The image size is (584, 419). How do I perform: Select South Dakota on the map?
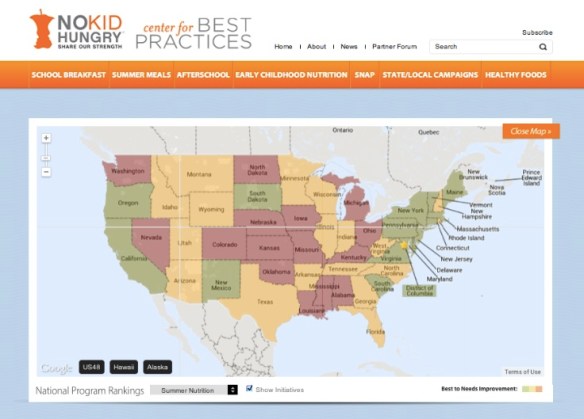[257, 196]
